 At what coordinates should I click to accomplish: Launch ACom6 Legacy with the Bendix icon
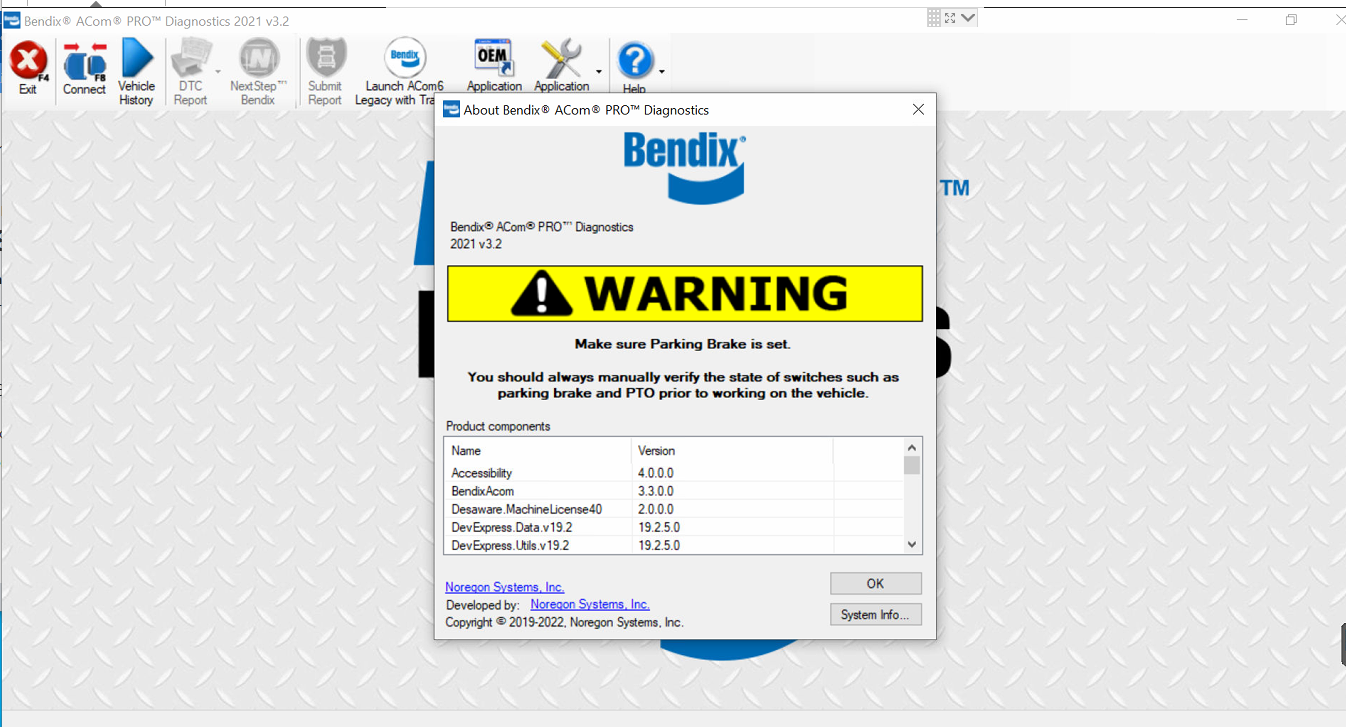(x=405, y=59)
